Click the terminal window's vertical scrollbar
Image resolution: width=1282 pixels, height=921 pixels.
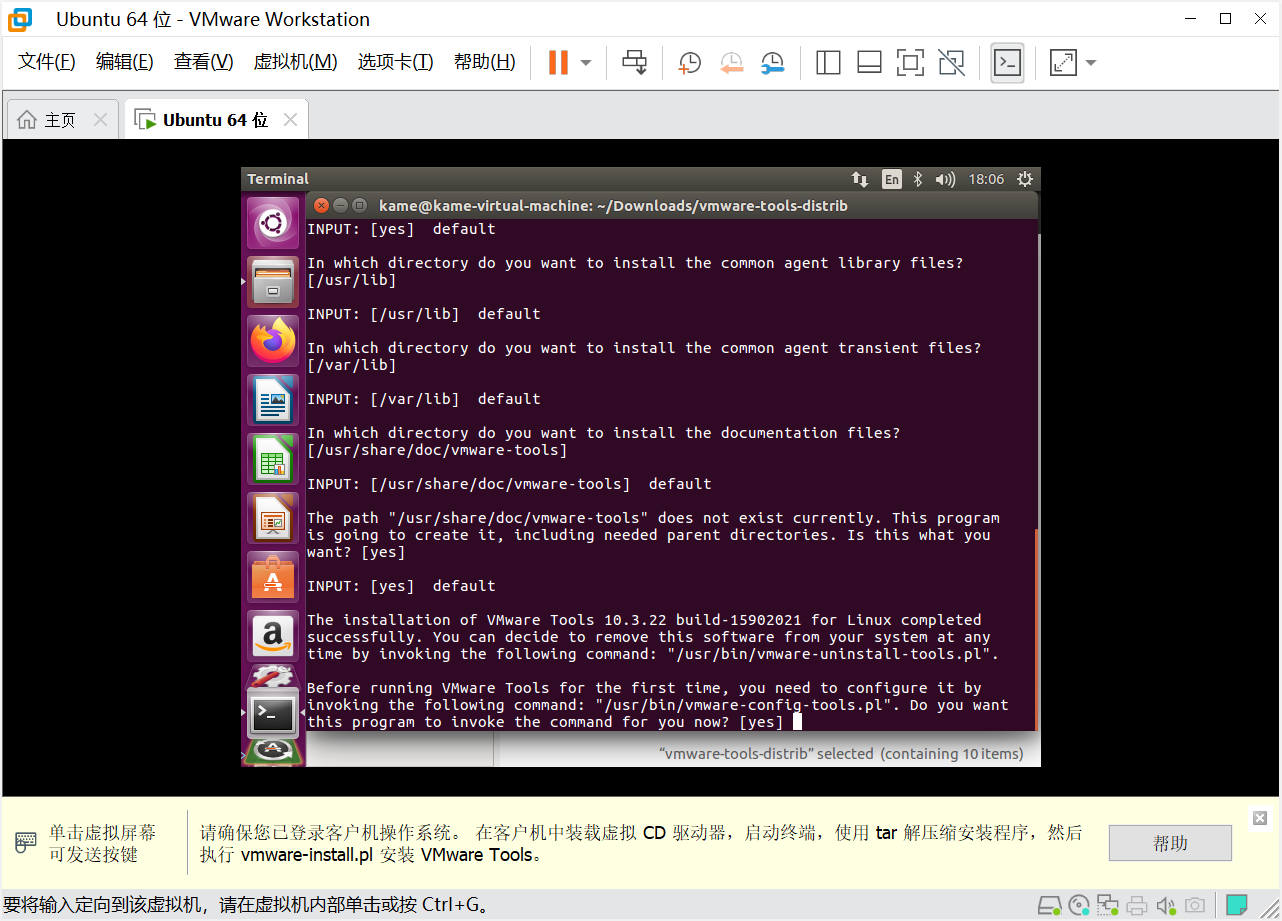[x=1036, y=630]
